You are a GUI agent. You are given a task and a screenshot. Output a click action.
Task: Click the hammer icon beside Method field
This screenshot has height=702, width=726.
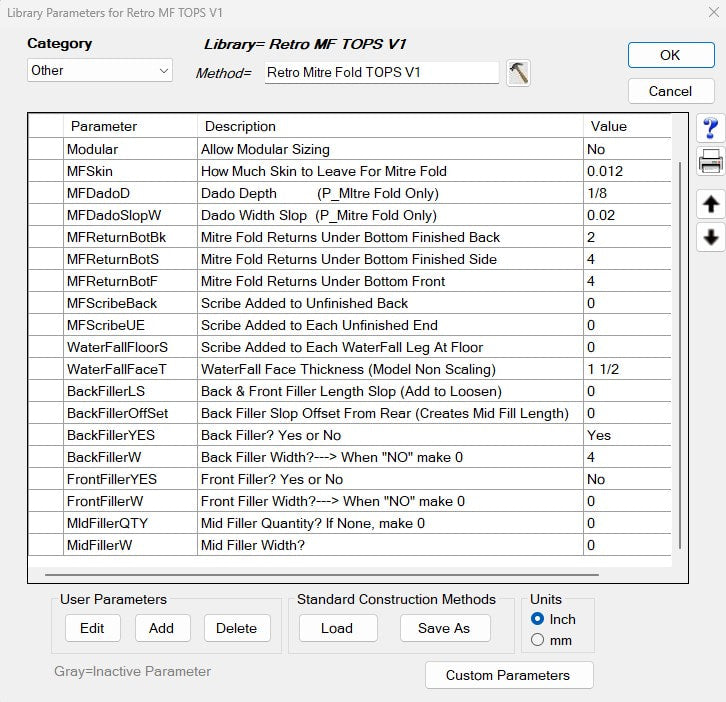[x=518, y=73]
